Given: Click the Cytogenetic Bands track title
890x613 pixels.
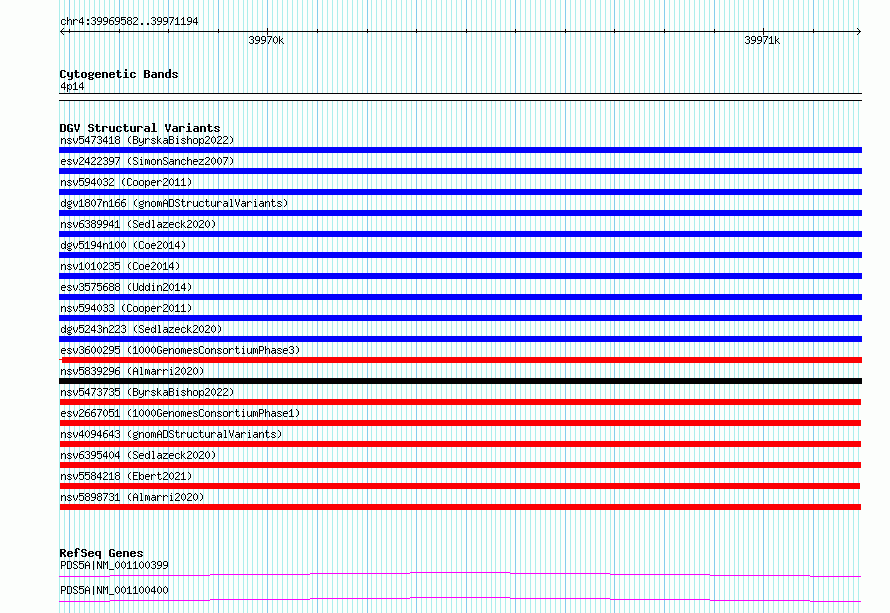Looking at the screenshot, I should pos(119,74).
